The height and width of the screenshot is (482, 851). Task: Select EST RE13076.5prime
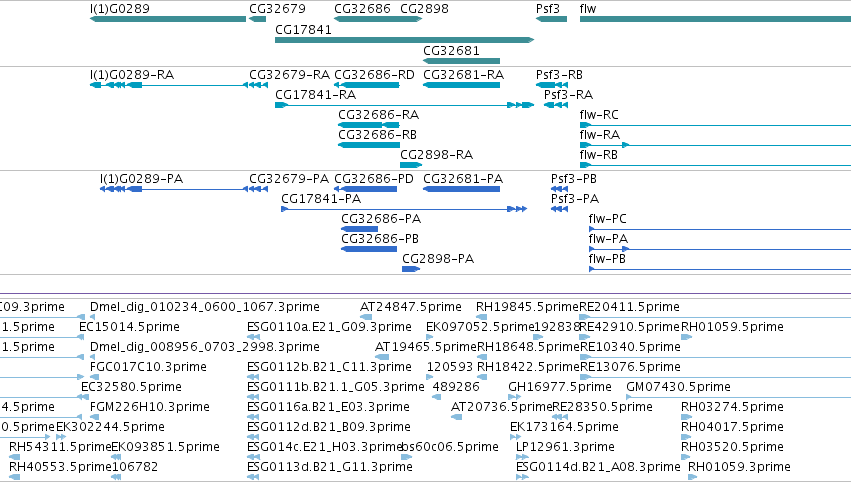pyautogui.click(x=630, y=367)
